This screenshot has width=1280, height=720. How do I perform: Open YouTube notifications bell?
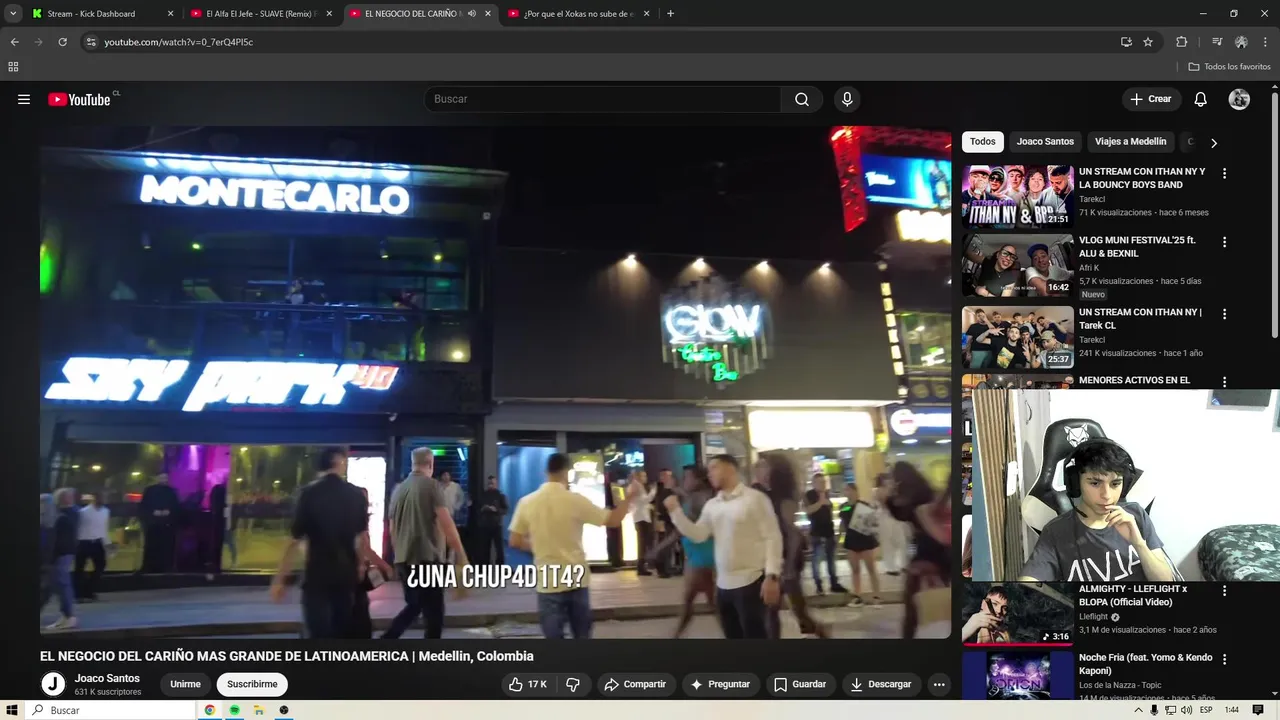point(1201,99)
